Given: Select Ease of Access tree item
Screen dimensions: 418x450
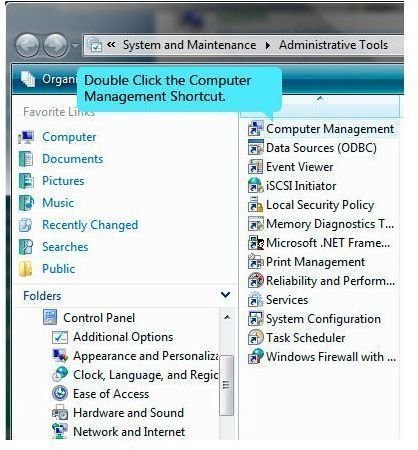Looking at the screenshot, I should (111, 394).
